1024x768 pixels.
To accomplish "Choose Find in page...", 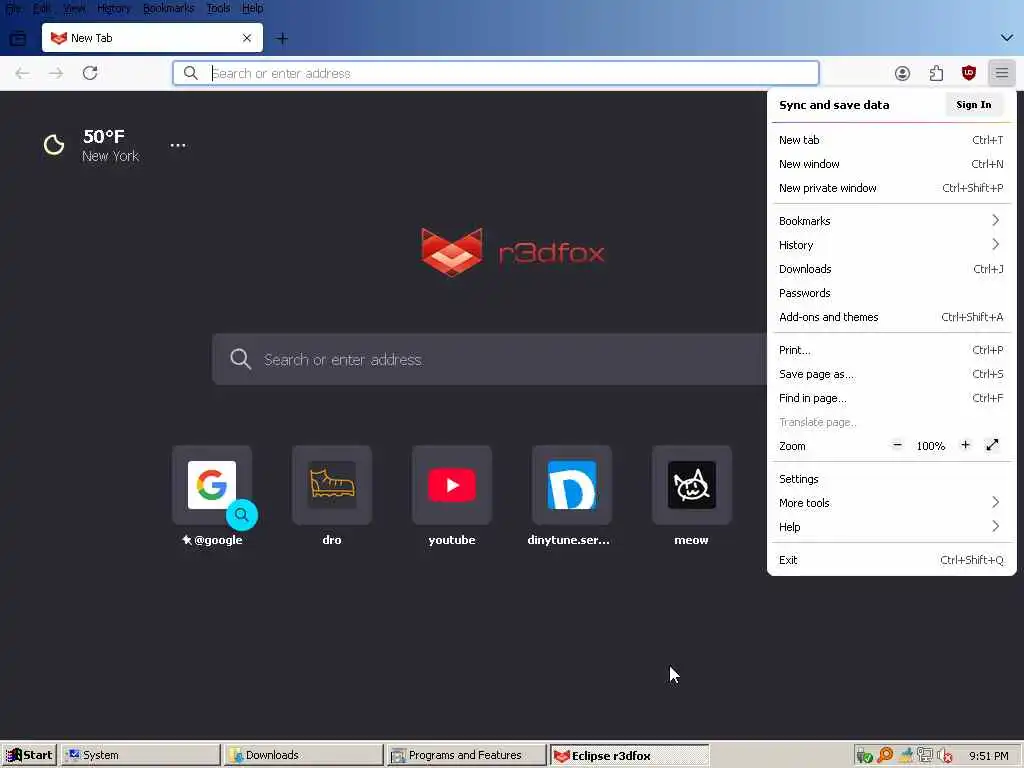I will [891, 398].
